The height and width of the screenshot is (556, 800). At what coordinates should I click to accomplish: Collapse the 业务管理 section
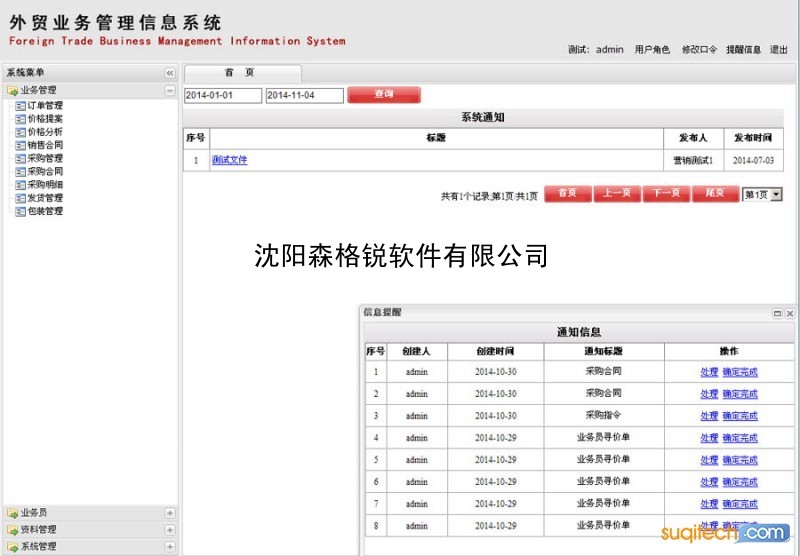pyautogui.click(x=170, y=90)
